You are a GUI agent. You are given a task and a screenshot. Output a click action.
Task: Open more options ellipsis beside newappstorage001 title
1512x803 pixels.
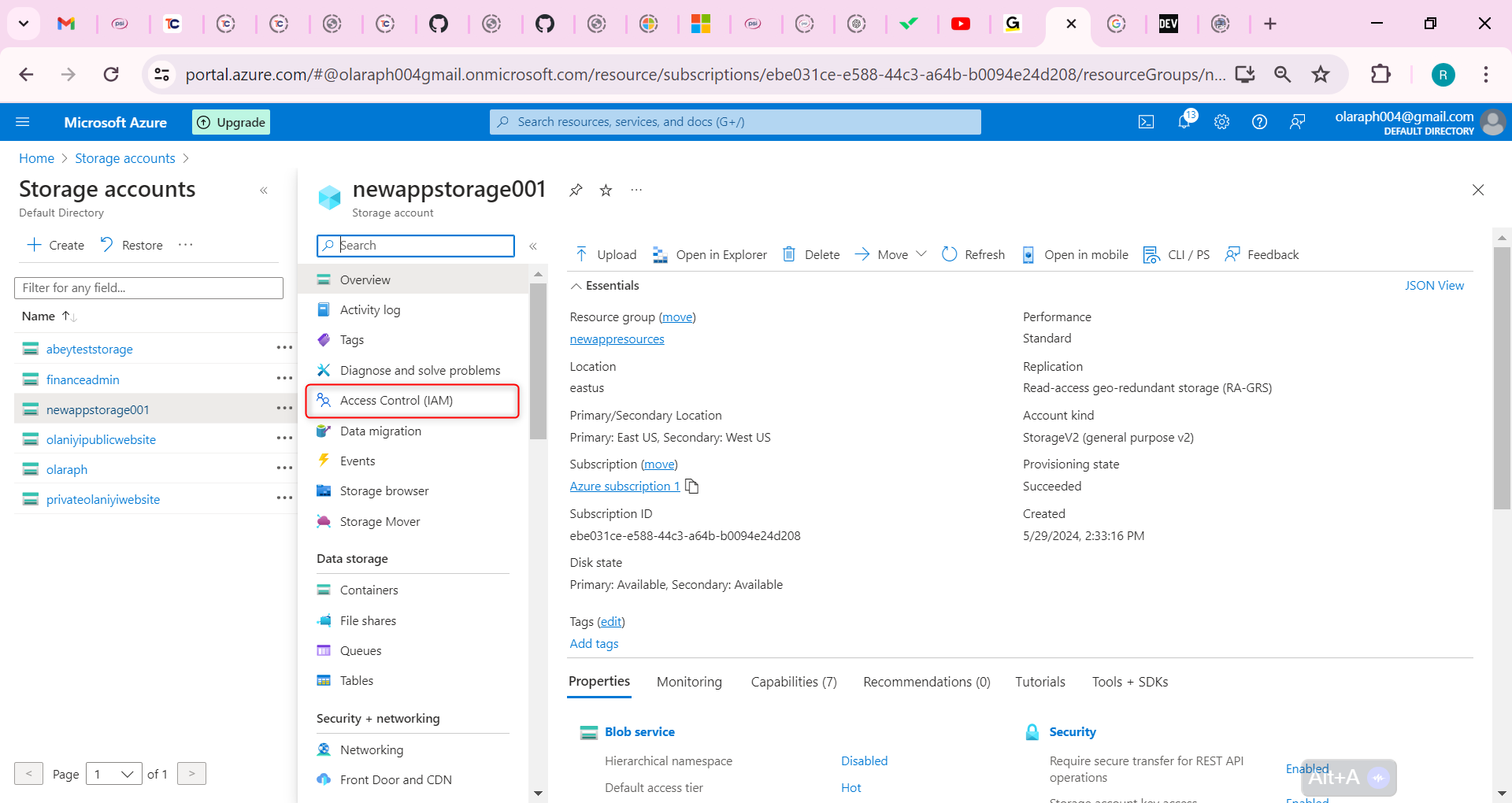[x=636, y=190]
